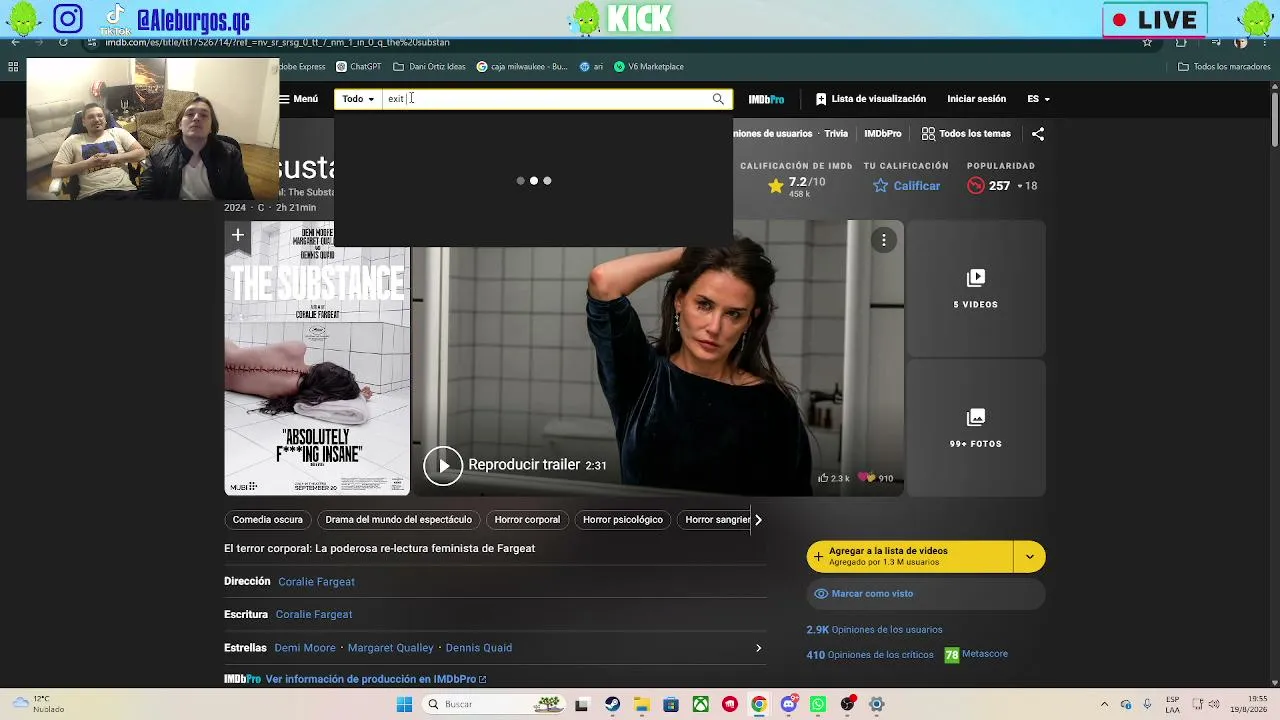Screen dimensions: 1280x720
Task: Open Dennis Quaid's page
Action: point(479,648)
